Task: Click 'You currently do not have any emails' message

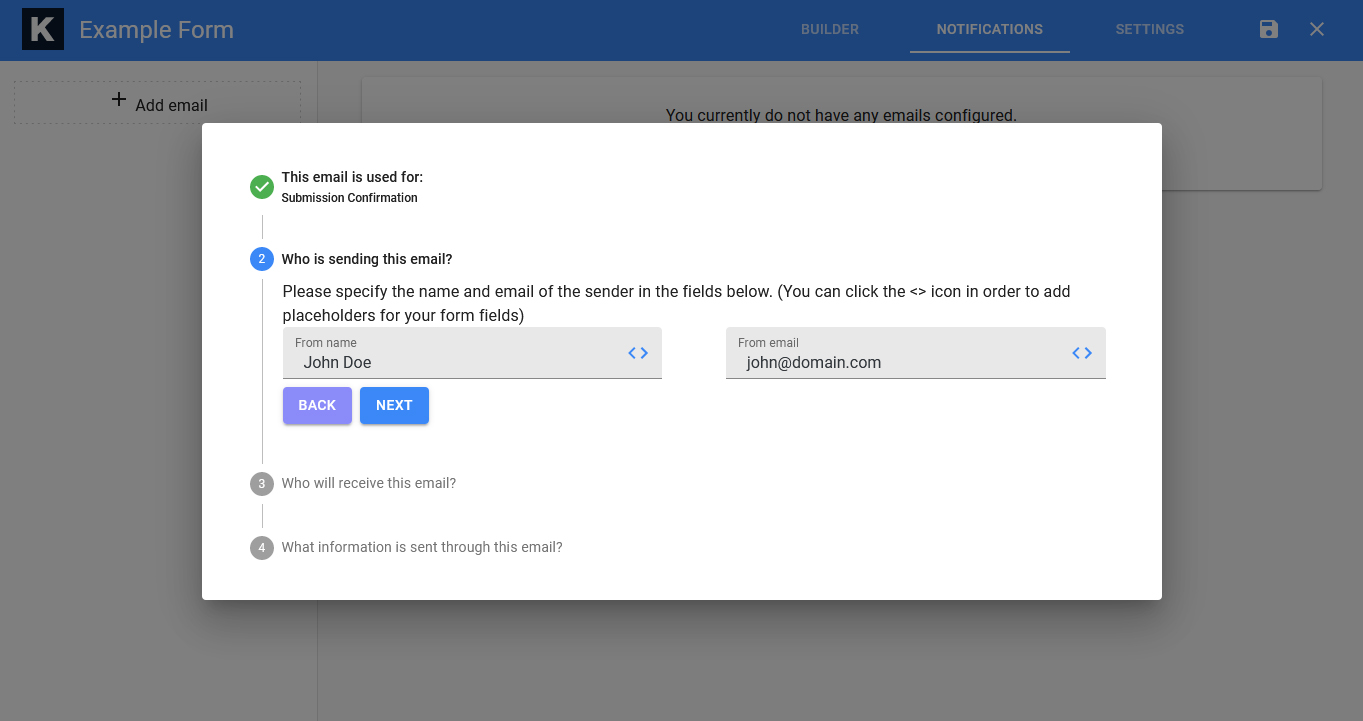Action: pyautogui.click(x=841, y=115)
